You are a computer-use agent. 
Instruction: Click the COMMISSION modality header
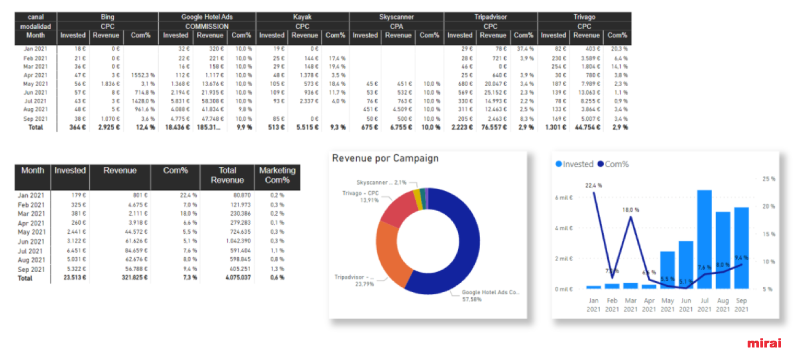click(207, 26)
